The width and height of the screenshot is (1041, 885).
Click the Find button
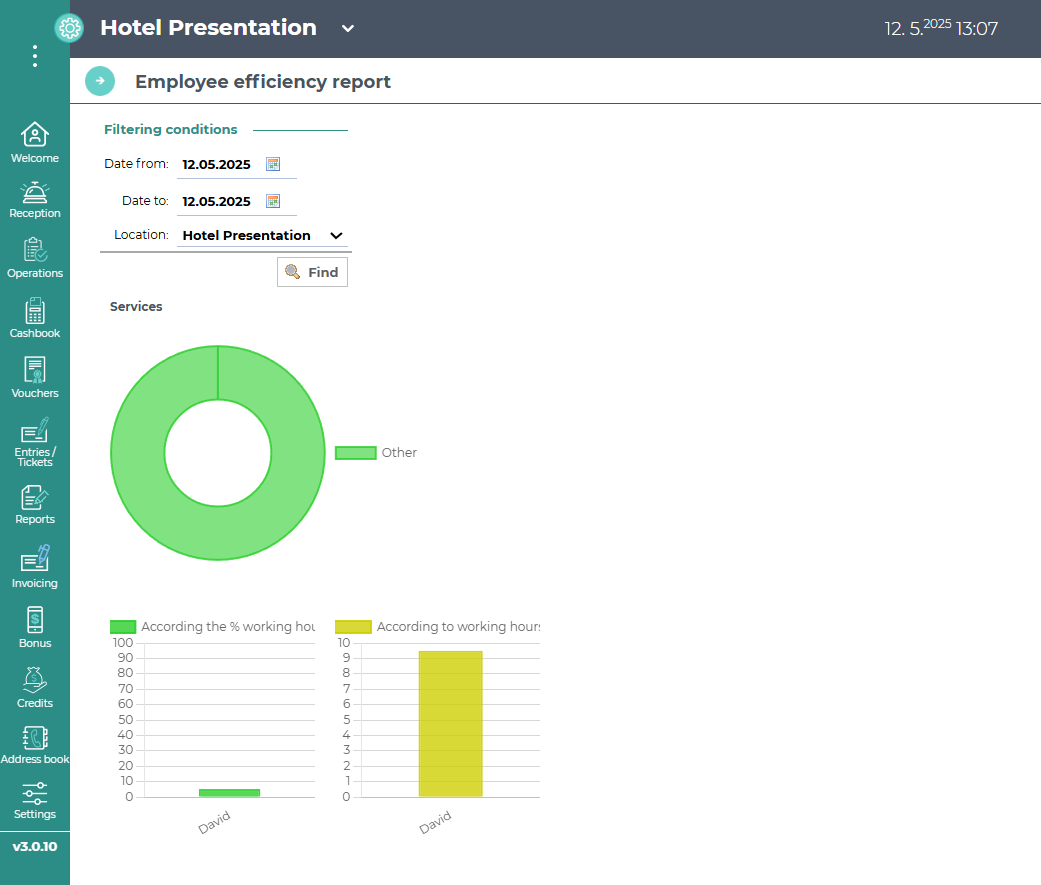[312, 272]
